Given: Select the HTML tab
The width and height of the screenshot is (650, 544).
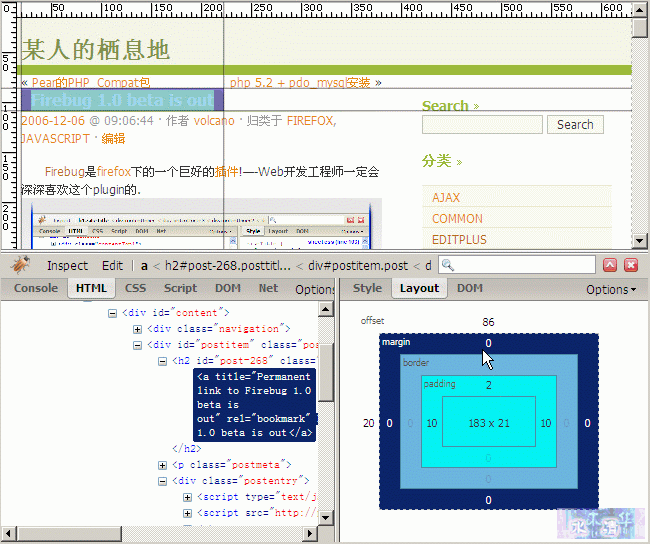Looking at the screenshot, I should [91, 288].
